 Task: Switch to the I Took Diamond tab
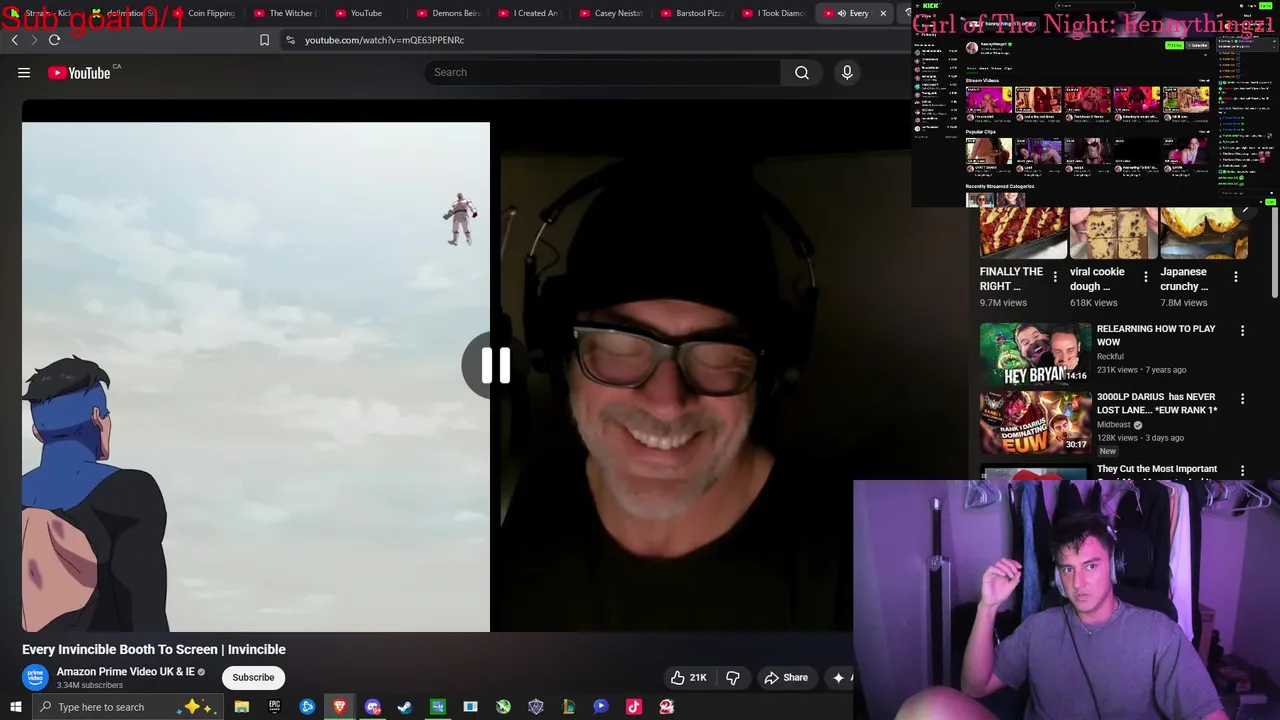(774, 13)
